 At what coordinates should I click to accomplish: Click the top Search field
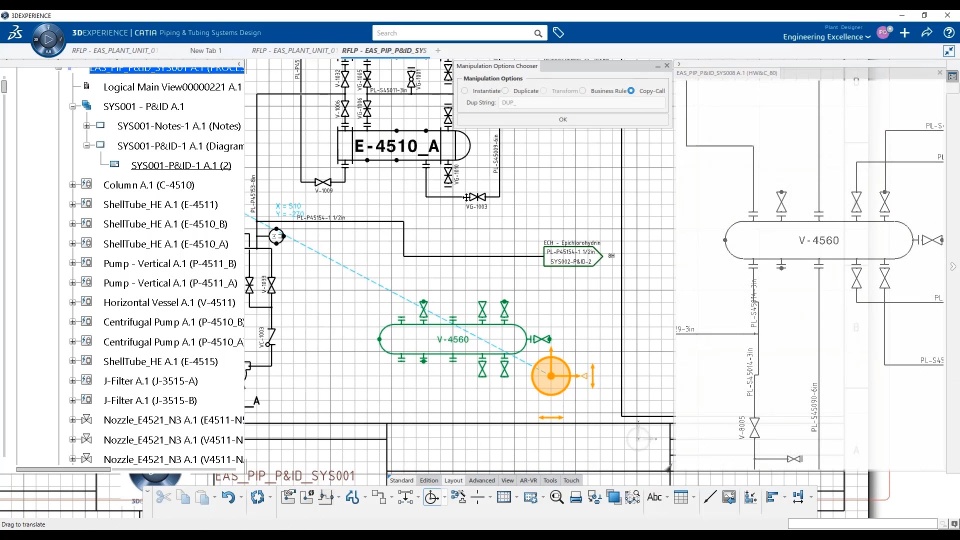453,33
